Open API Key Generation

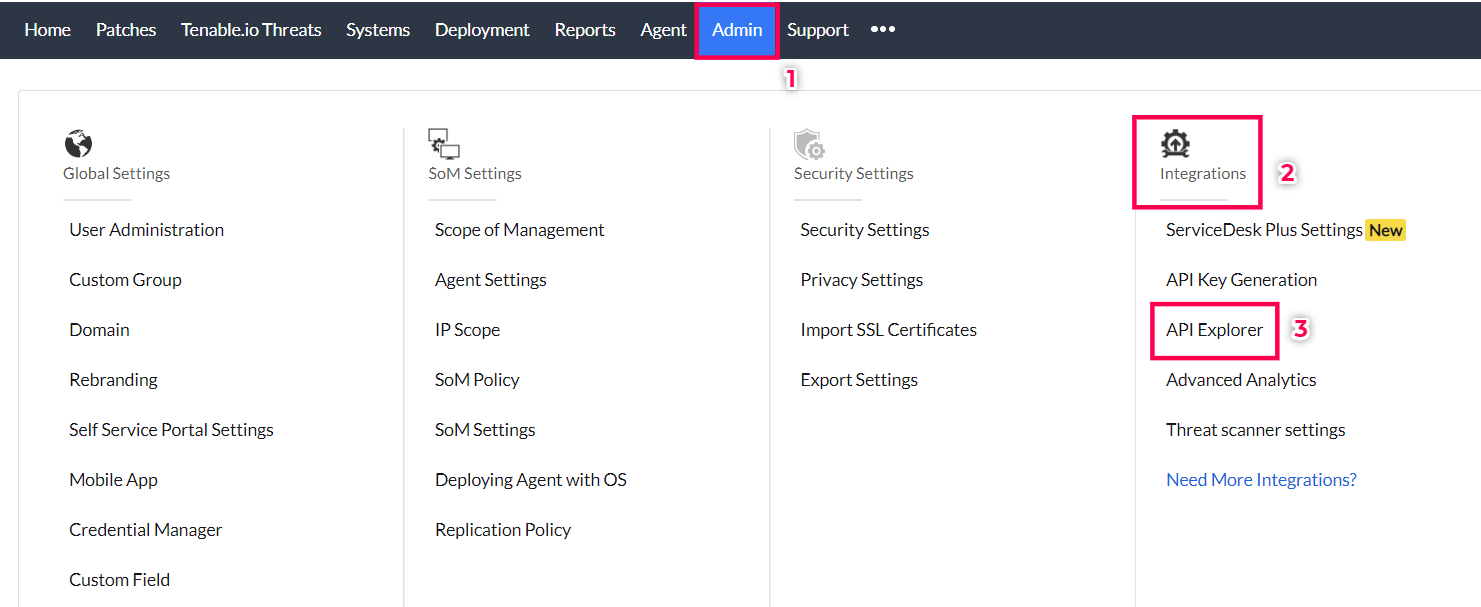[1241, 280]
